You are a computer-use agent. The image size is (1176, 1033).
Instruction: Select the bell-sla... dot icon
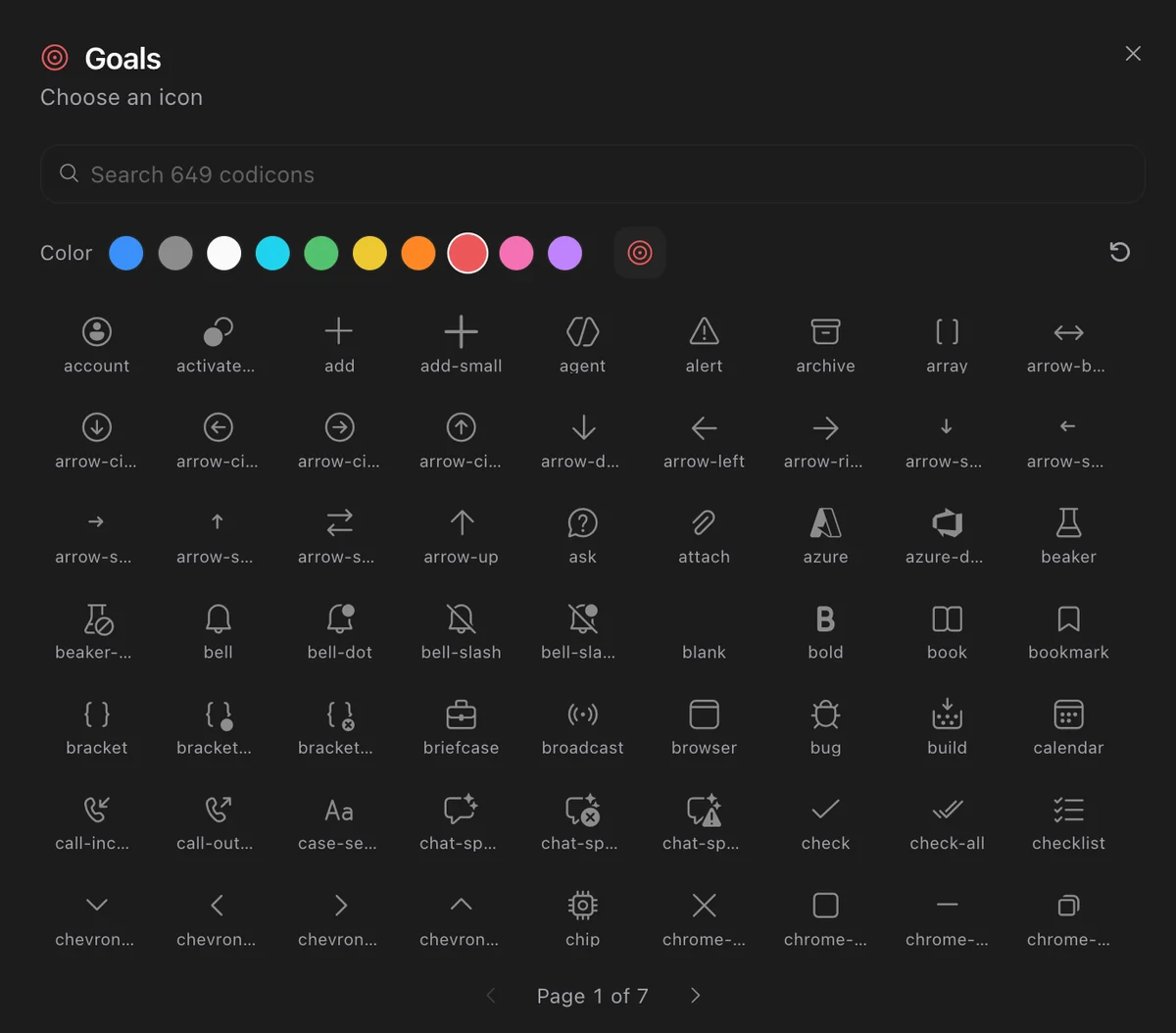pyautogui.click(x=582, y=632)
